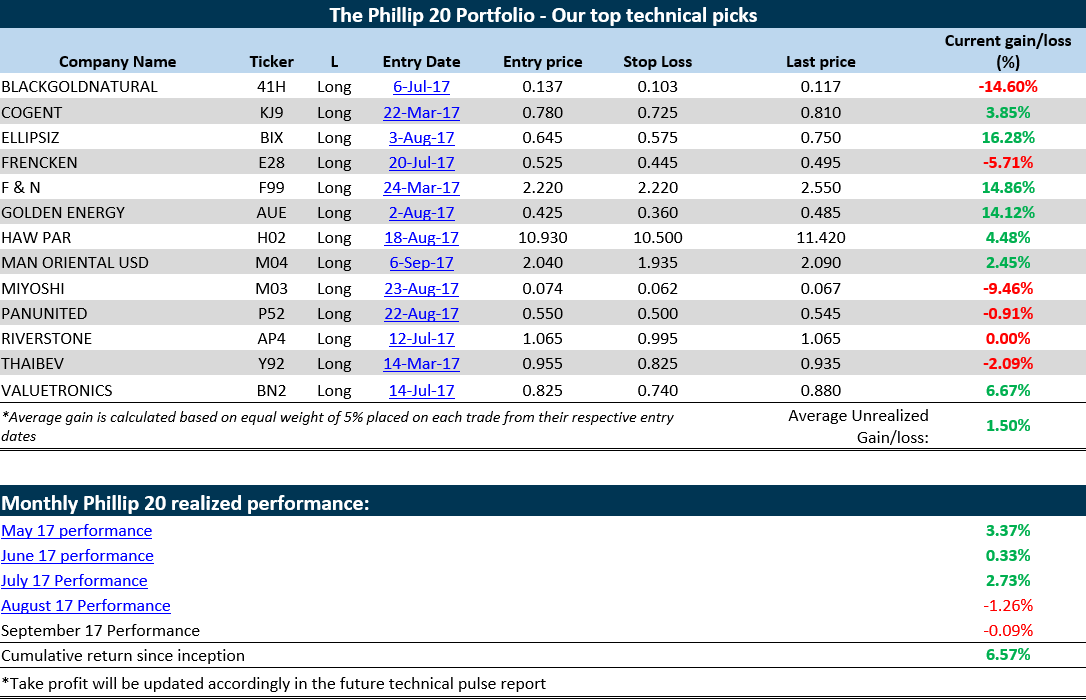Click the 12-Jul-17 link for RIVERSTONE

[421, 339]
